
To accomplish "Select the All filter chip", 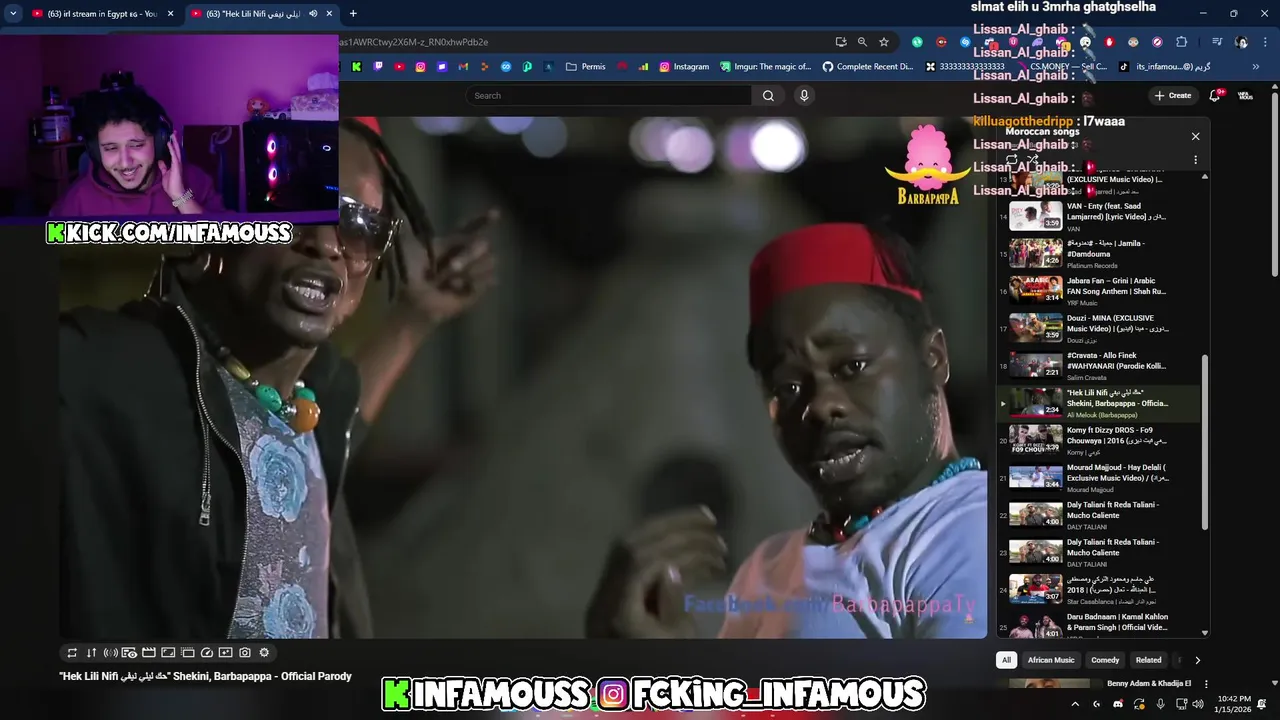I will tap(1007, 660).
